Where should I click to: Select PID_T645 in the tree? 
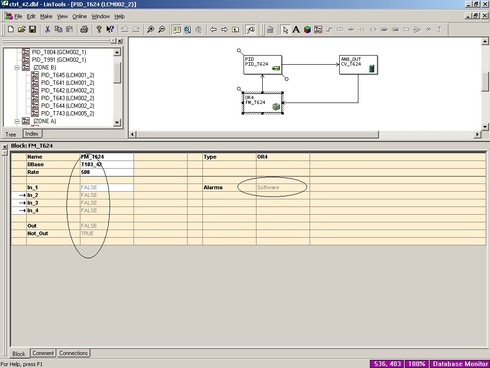coord(67,75)
